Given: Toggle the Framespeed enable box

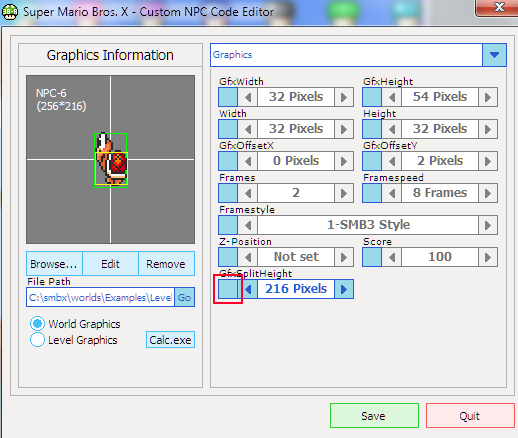Looking at the screenshot, I should [x=372, y=193].
